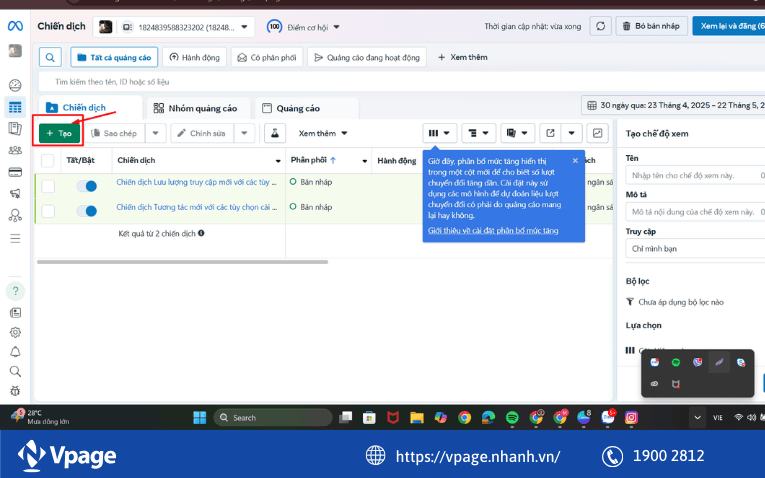Click the refresh data icon
Screen dimensions: 765x478
(600, 26)
